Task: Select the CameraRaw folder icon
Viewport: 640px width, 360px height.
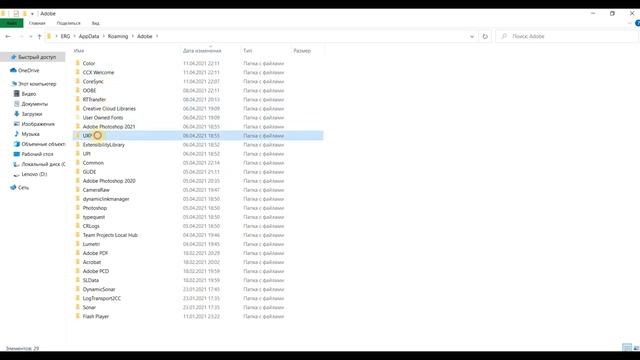Action: (78, 190)
